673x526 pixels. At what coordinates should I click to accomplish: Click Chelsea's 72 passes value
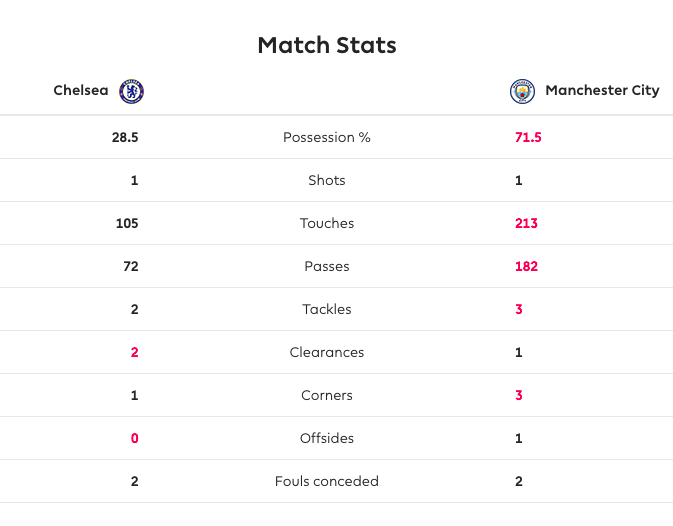pos(130,267)
